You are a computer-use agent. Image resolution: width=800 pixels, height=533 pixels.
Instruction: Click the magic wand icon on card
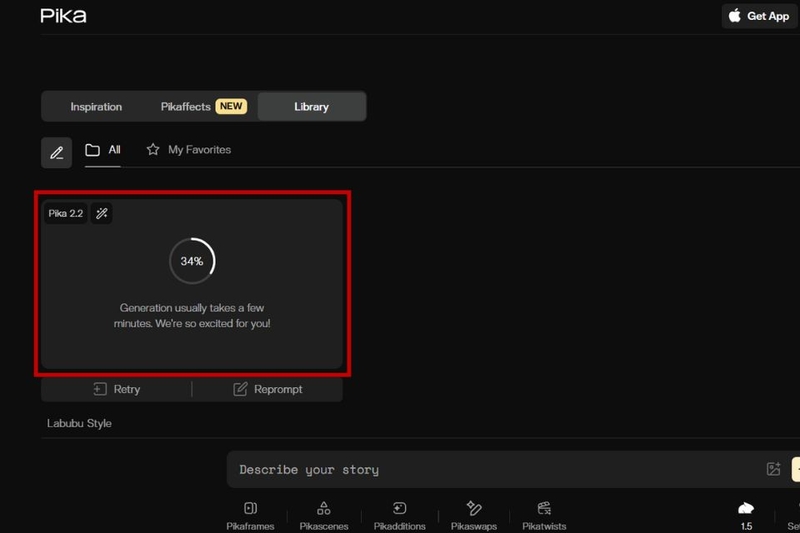pyautogui.click(x=102, y=213)
